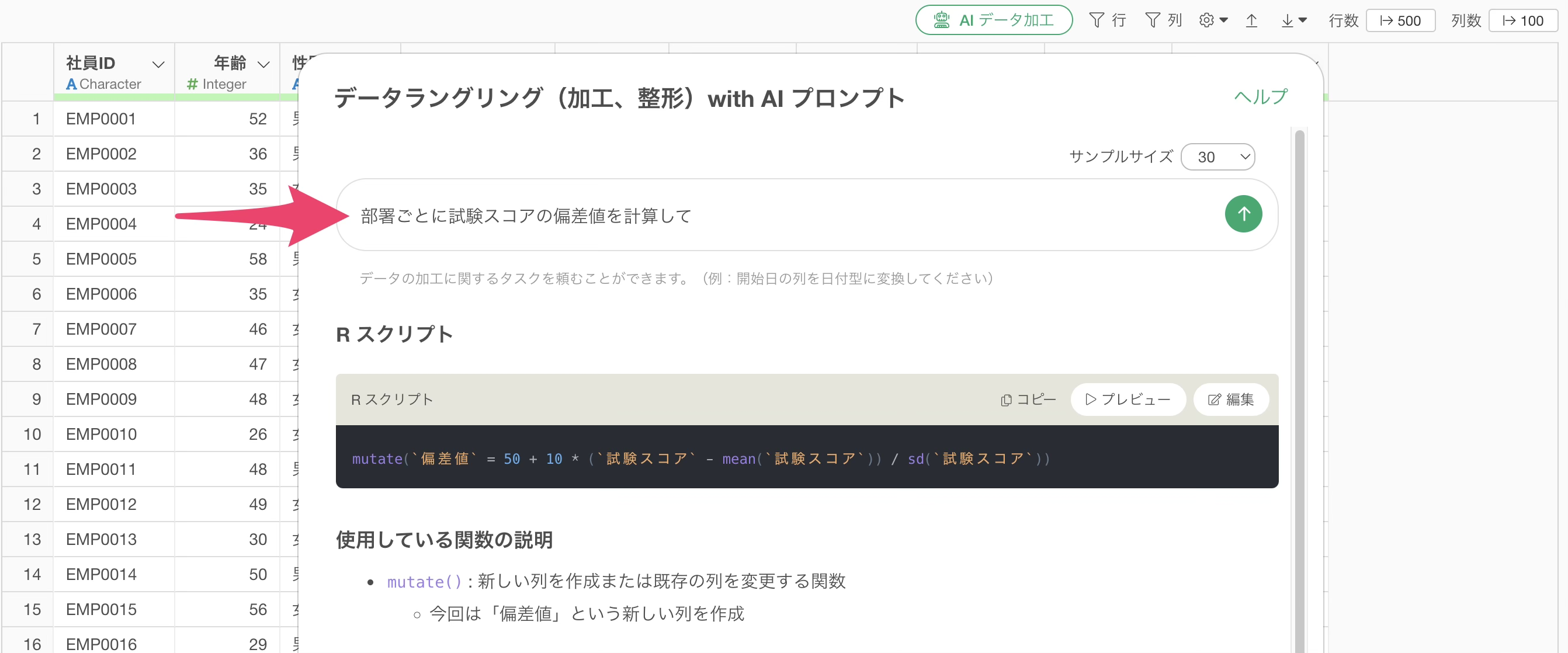The height and width of the screenshot is (653, 1568).
Task: Open the 年齢 column menu chevron
Action: (263, 64)
